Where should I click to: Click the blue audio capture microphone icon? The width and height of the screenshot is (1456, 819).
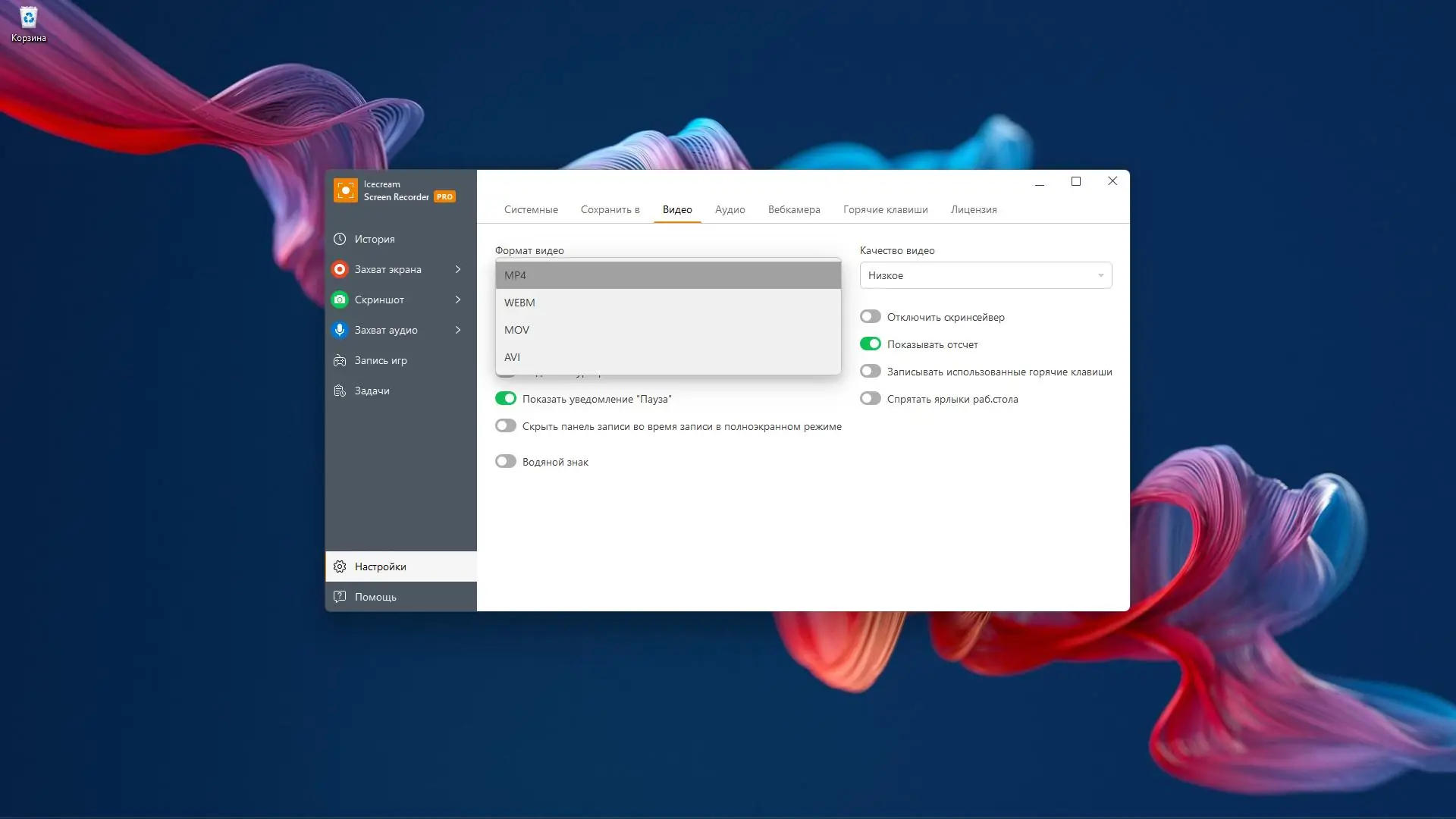pos(340,330)
